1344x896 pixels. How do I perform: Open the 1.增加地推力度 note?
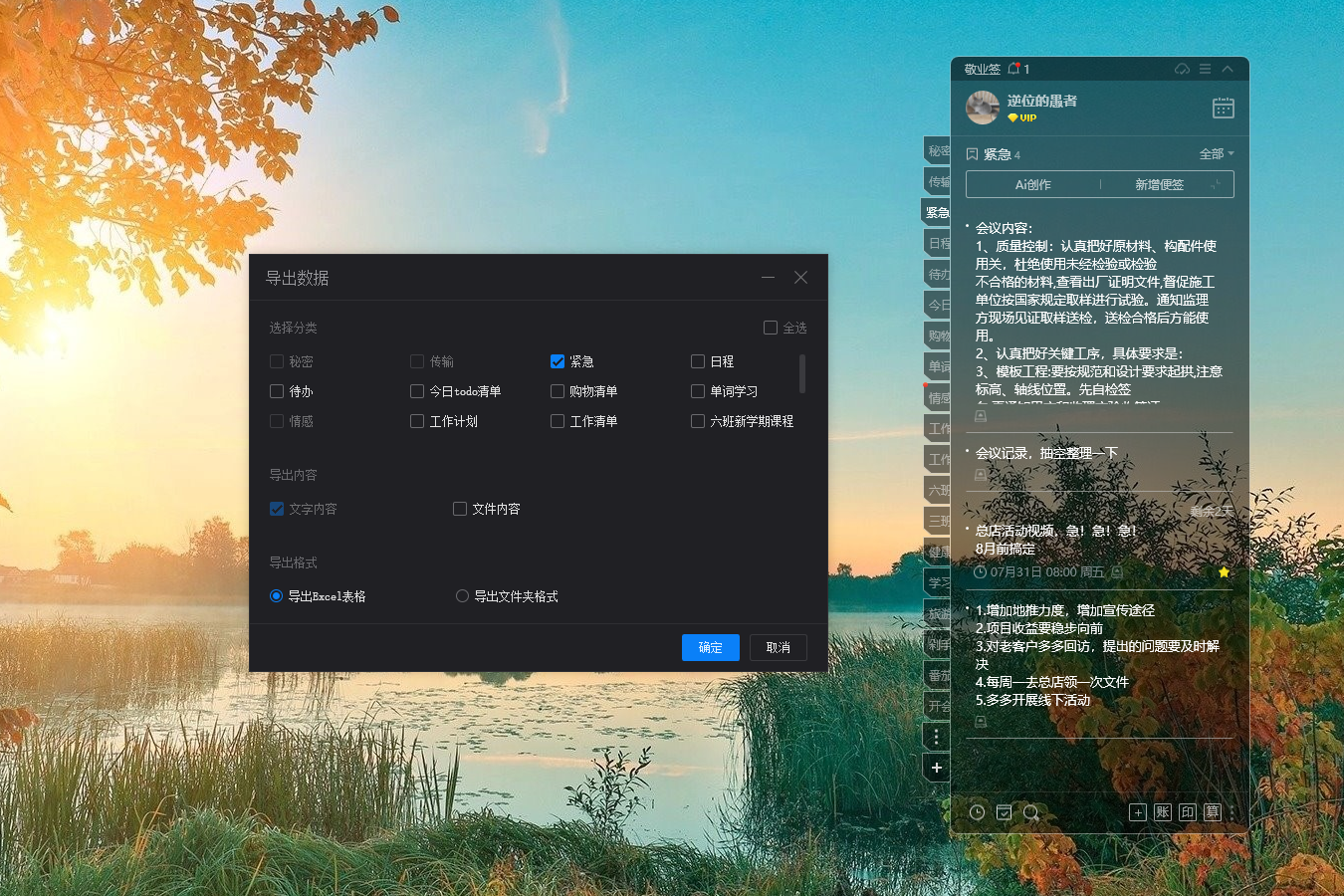pos(1099,655)
